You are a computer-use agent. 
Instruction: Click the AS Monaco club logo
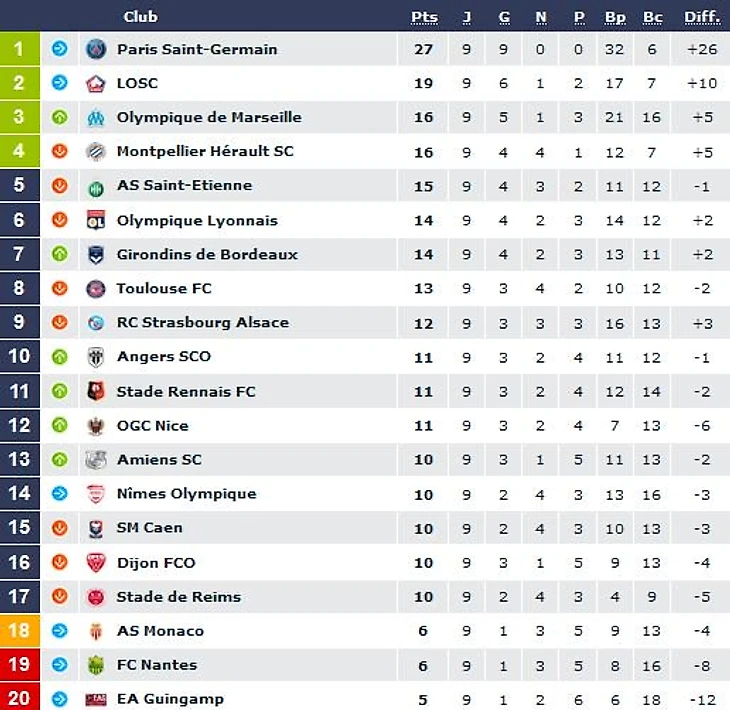pyautogui.click(x=96, y=630)
